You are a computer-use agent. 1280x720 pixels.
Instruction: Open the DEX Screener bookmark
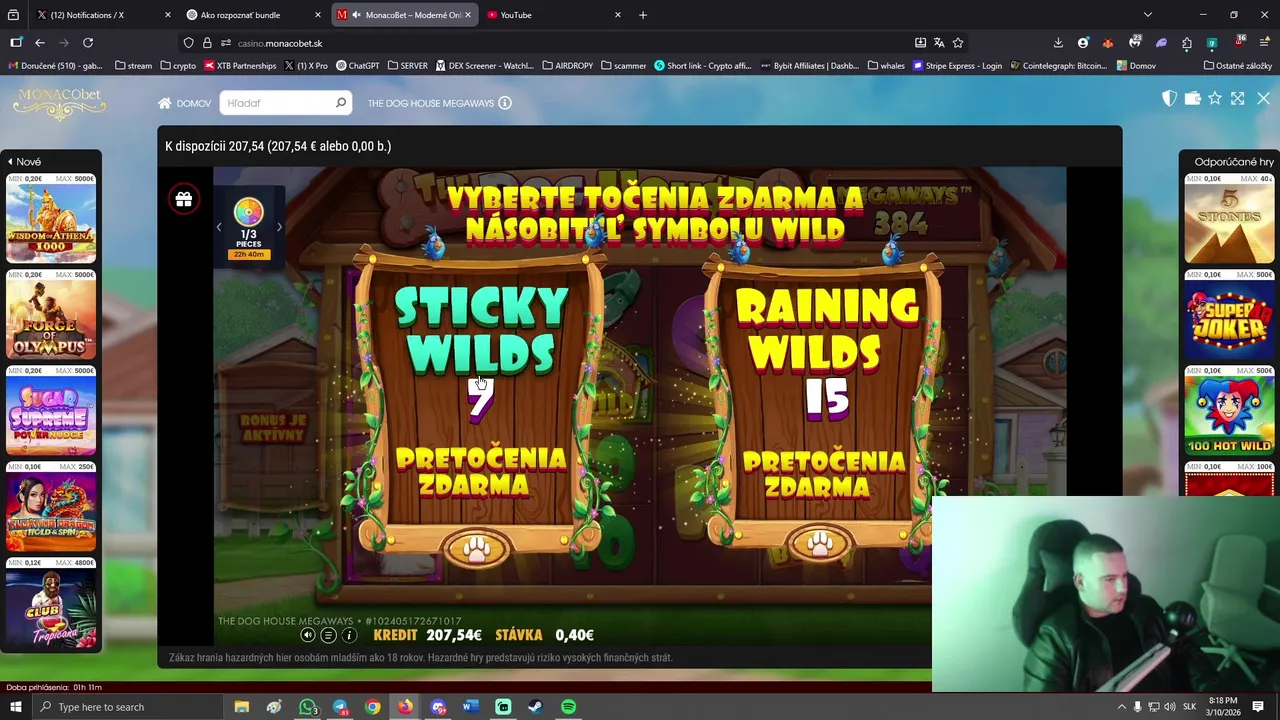[485, 66]
